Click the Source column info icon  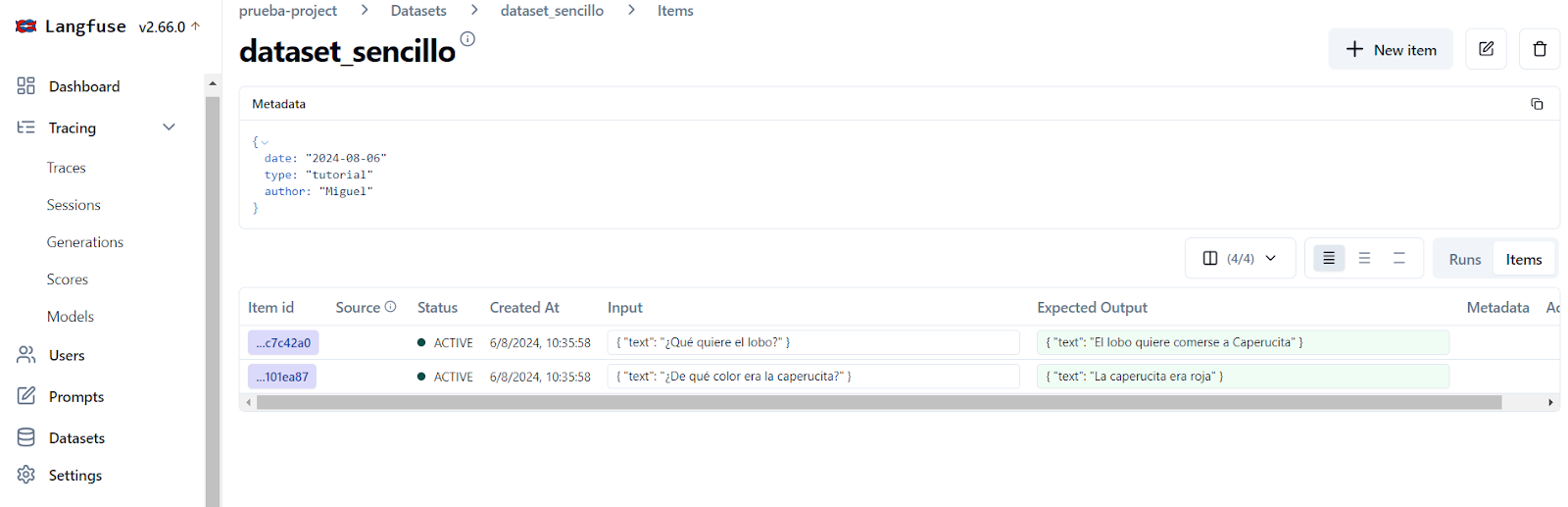point(391,307)
